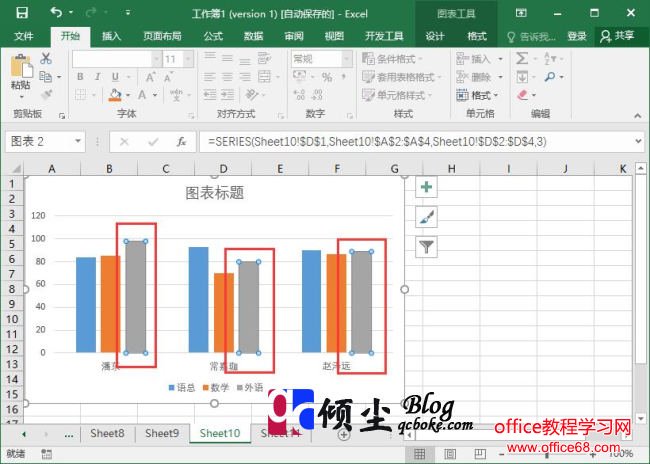650x464 pixels.
Task: Open the 插入 ribbon tab
Action: (112, 36)
